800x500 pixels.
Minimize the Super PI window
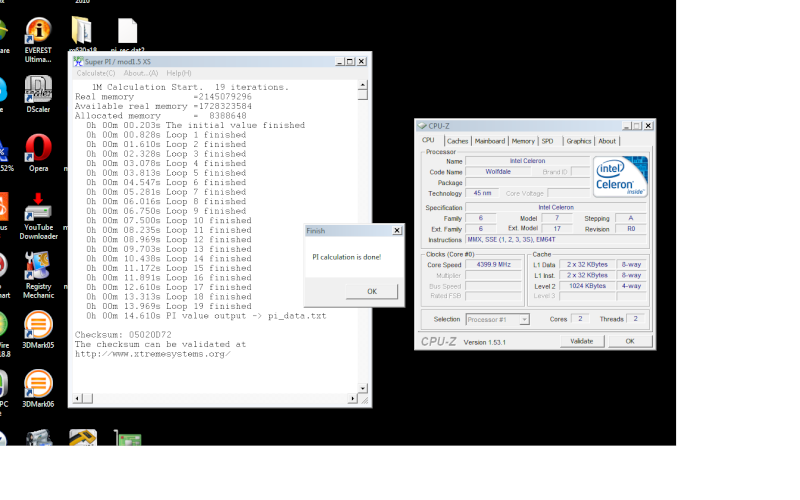tap(340, 61)
